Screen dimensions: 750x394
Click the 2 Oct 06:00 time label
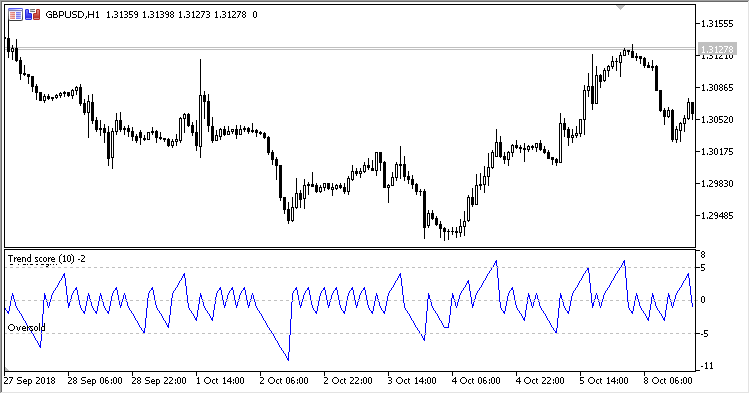[284, 381]
